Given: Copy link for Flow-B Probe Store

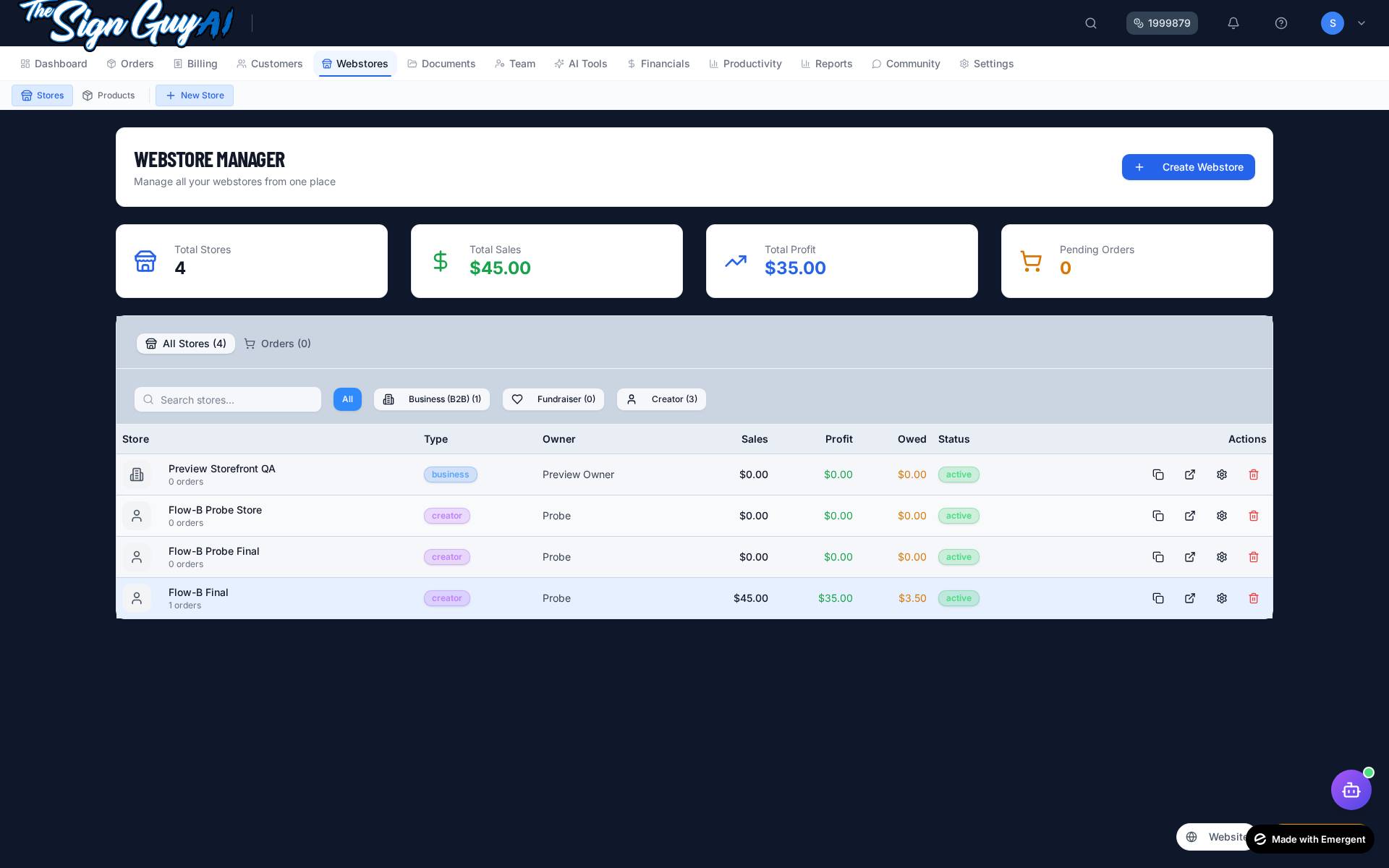Looking at the screenshot, I should click(x=1158, y=516).
